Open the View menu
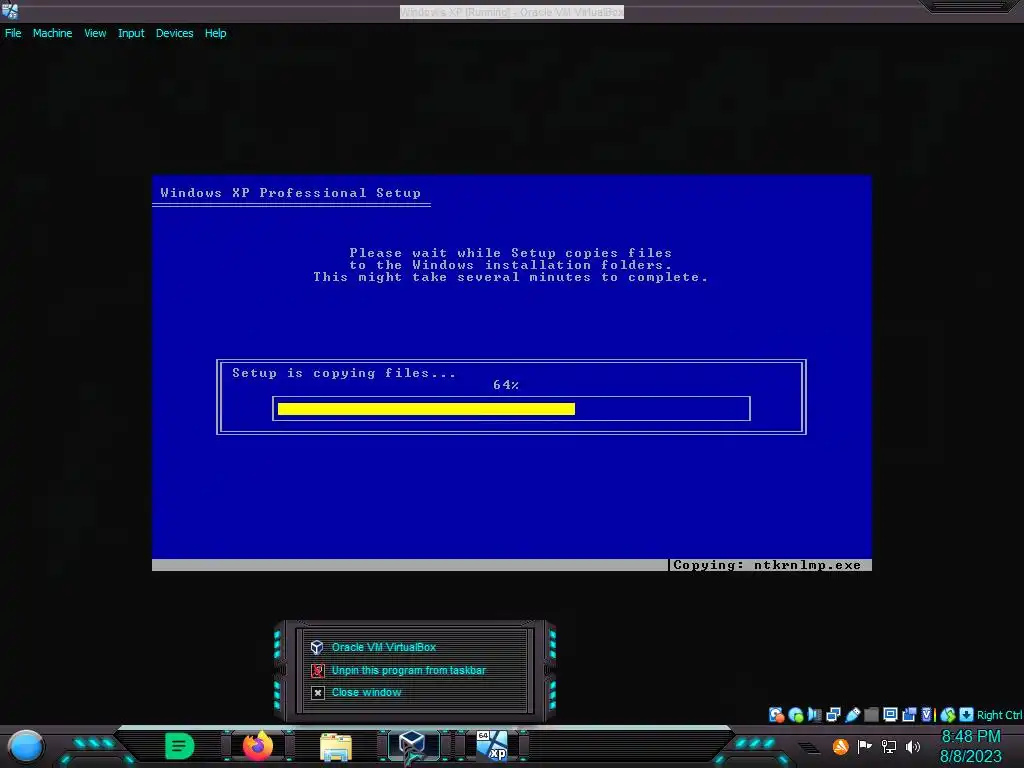Image resolution: width=1024 pixels, height=768 pixels. point(95,33)
